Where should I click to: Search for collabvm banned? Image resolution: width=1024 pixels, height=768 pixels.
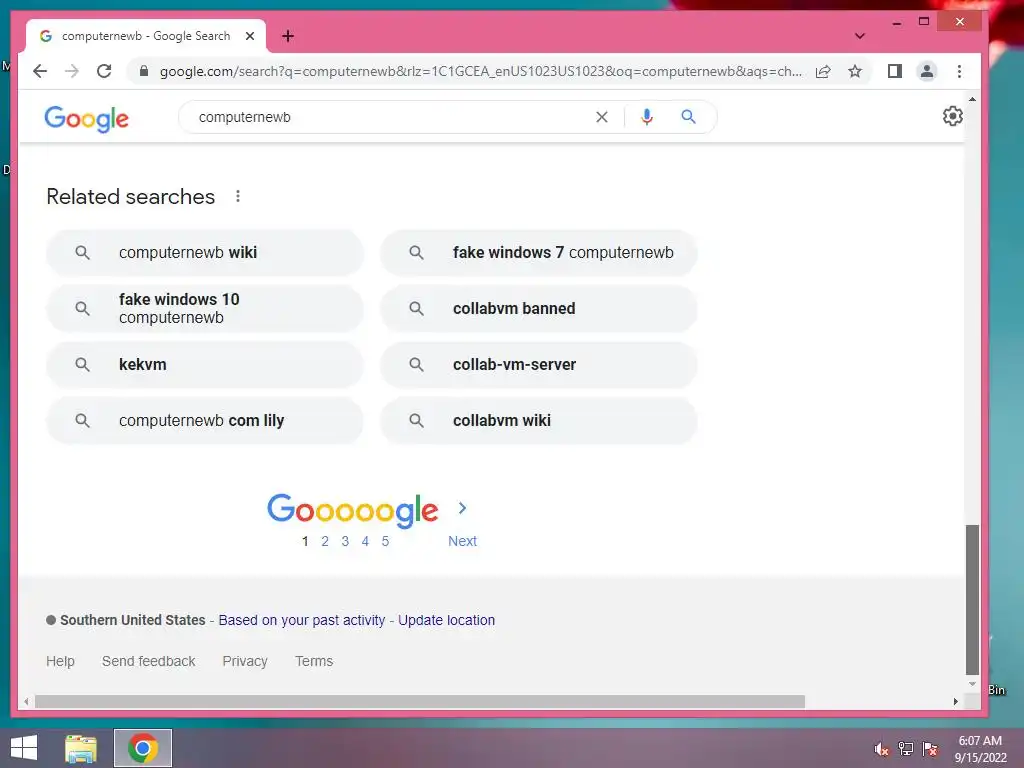538,308
